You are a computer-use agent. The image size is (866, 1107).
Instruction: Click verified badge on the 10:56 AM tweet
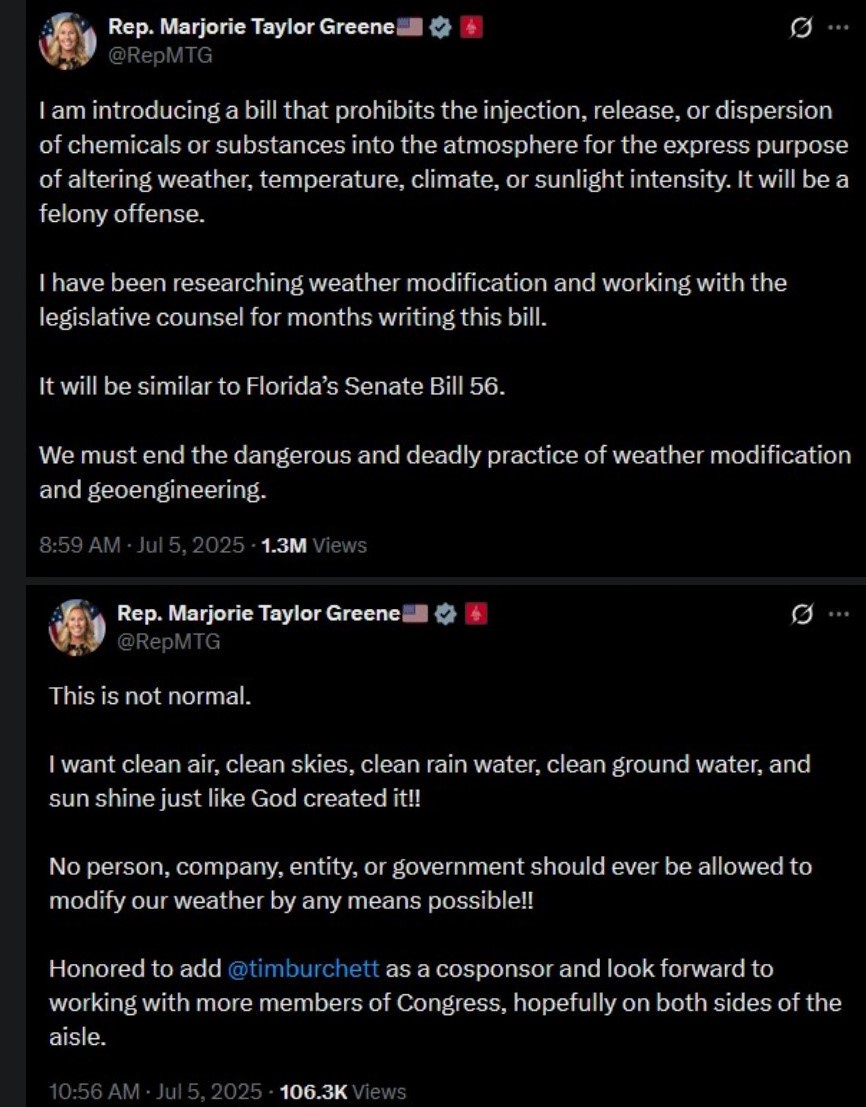point(448,613)
